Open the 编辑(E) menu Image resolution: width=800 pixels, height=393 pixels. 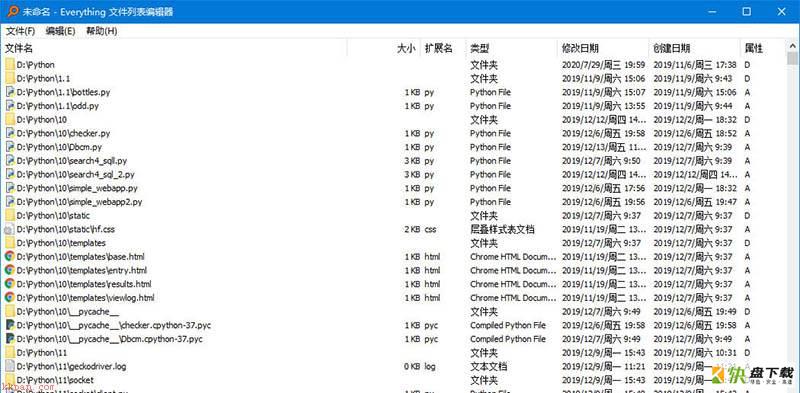pos(60,31)
